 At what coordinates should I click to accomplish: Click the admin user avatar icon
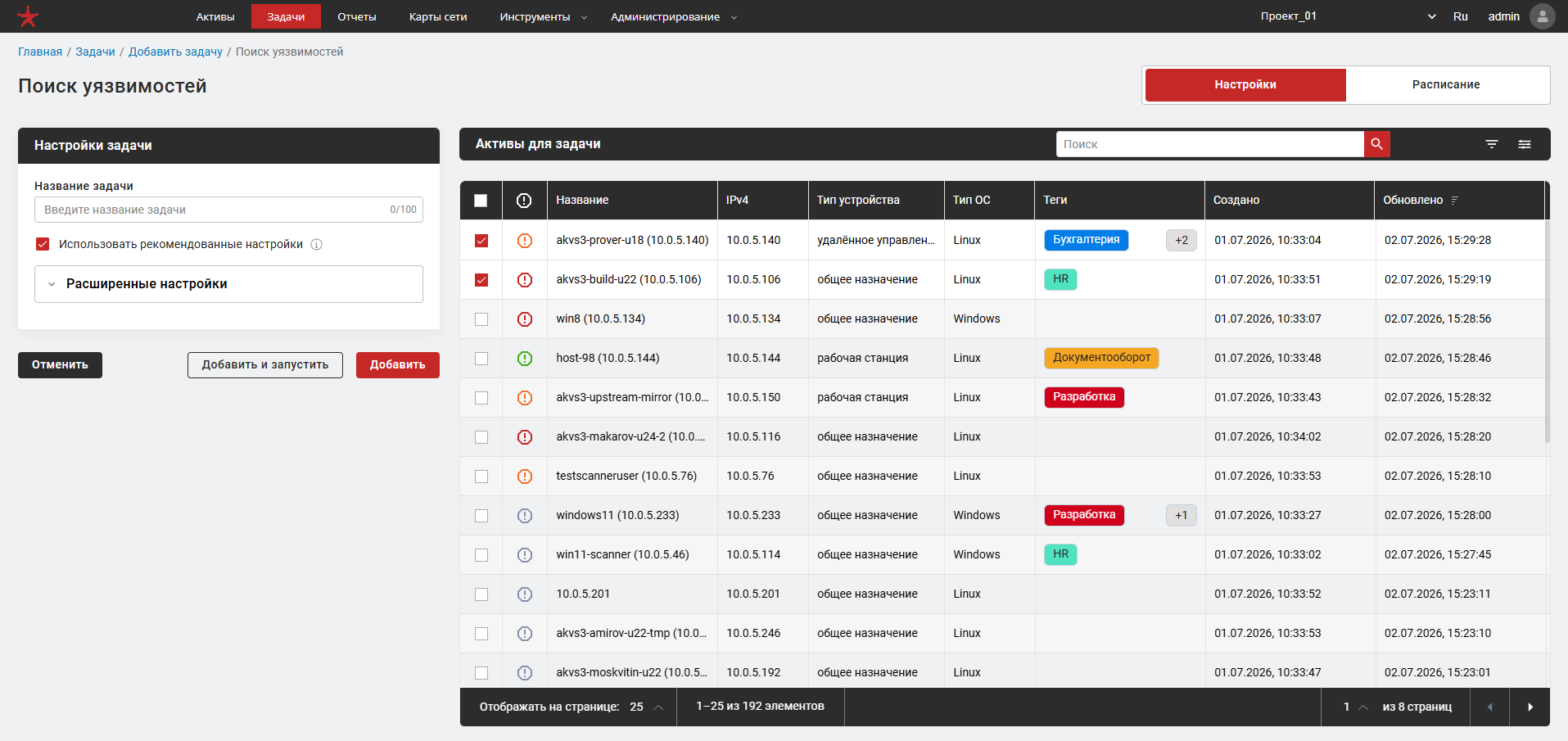[x=1542, y=16]
